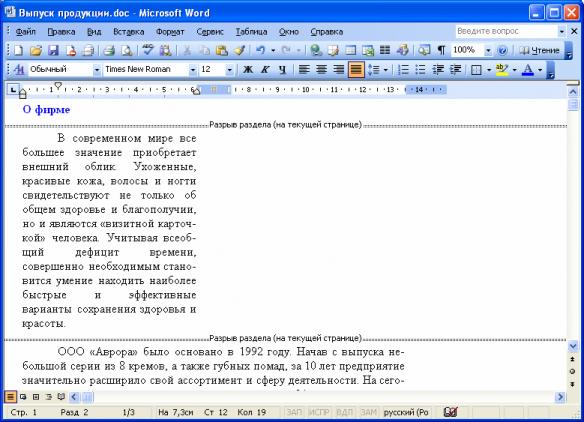The height and width of the screenshot is (422, 584).
Task: Open the Columns icon in the toolbar
Action: pyautogui.click(x=385, y=50)
